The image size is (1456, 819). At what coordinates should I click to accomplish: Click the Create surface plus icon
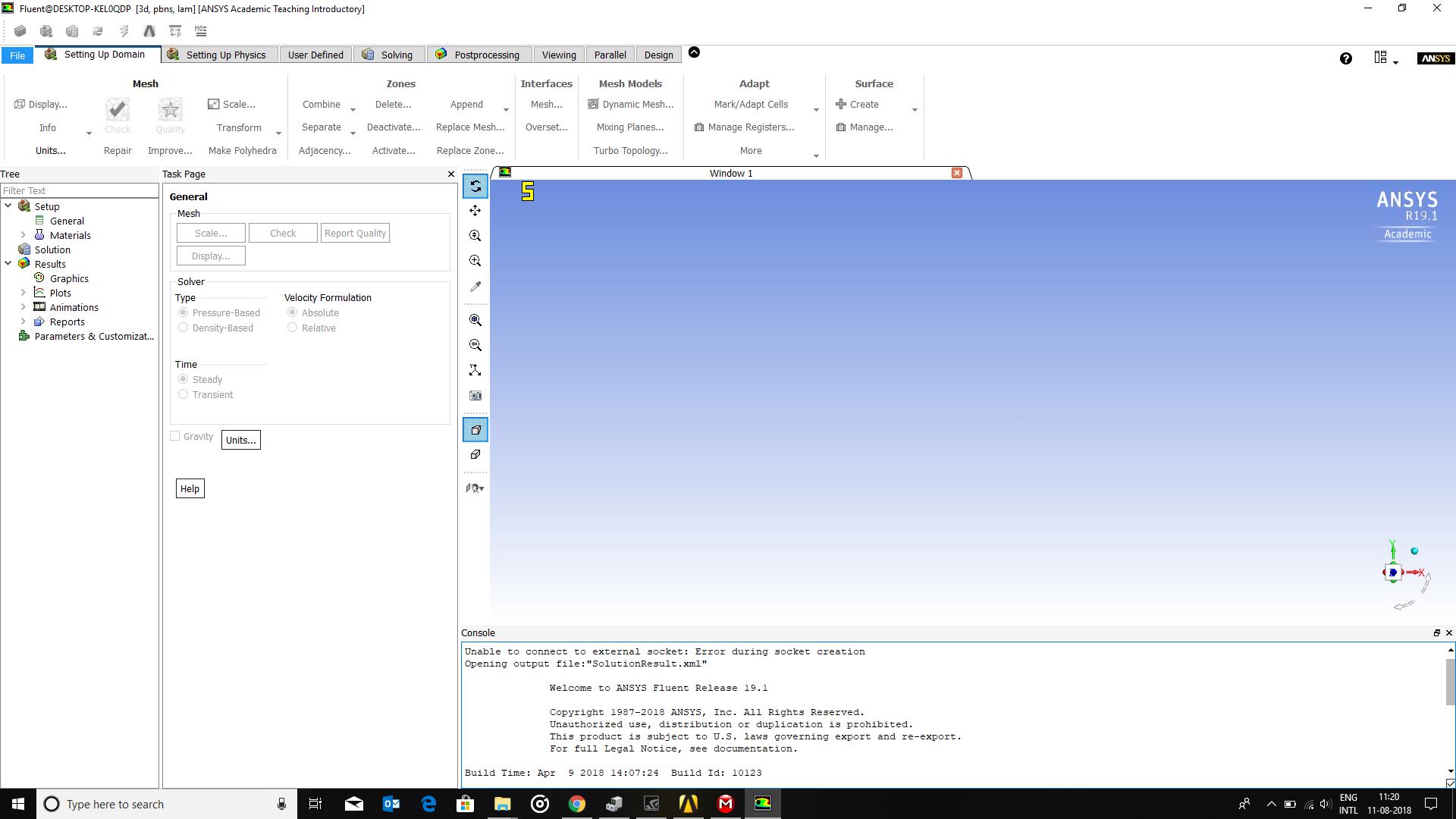point(841,105)
